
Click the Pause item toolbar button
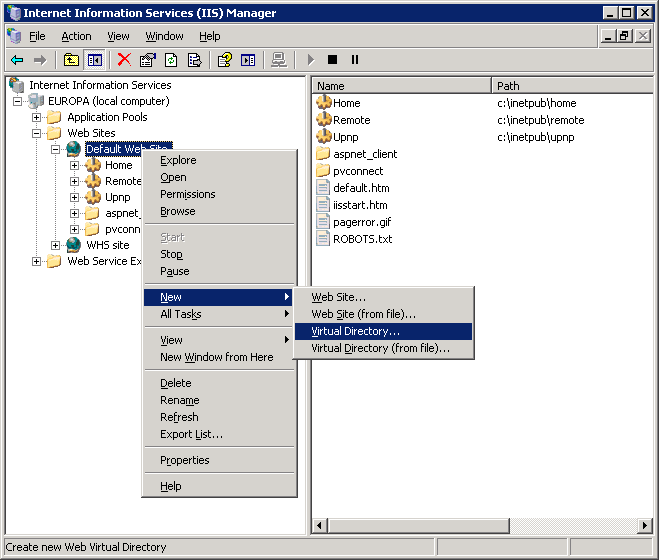(x=355, y=60)
